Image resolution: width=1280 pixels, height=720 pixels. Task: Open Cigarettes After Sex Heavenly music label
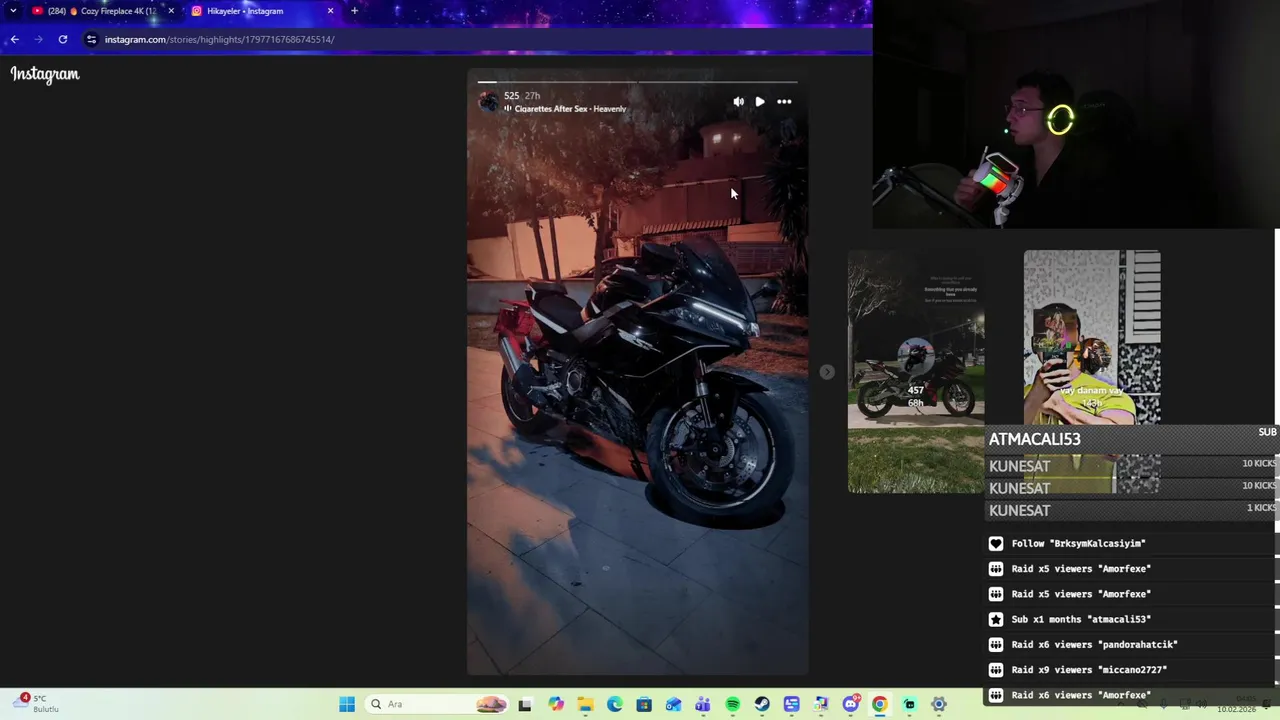point(570,109)
